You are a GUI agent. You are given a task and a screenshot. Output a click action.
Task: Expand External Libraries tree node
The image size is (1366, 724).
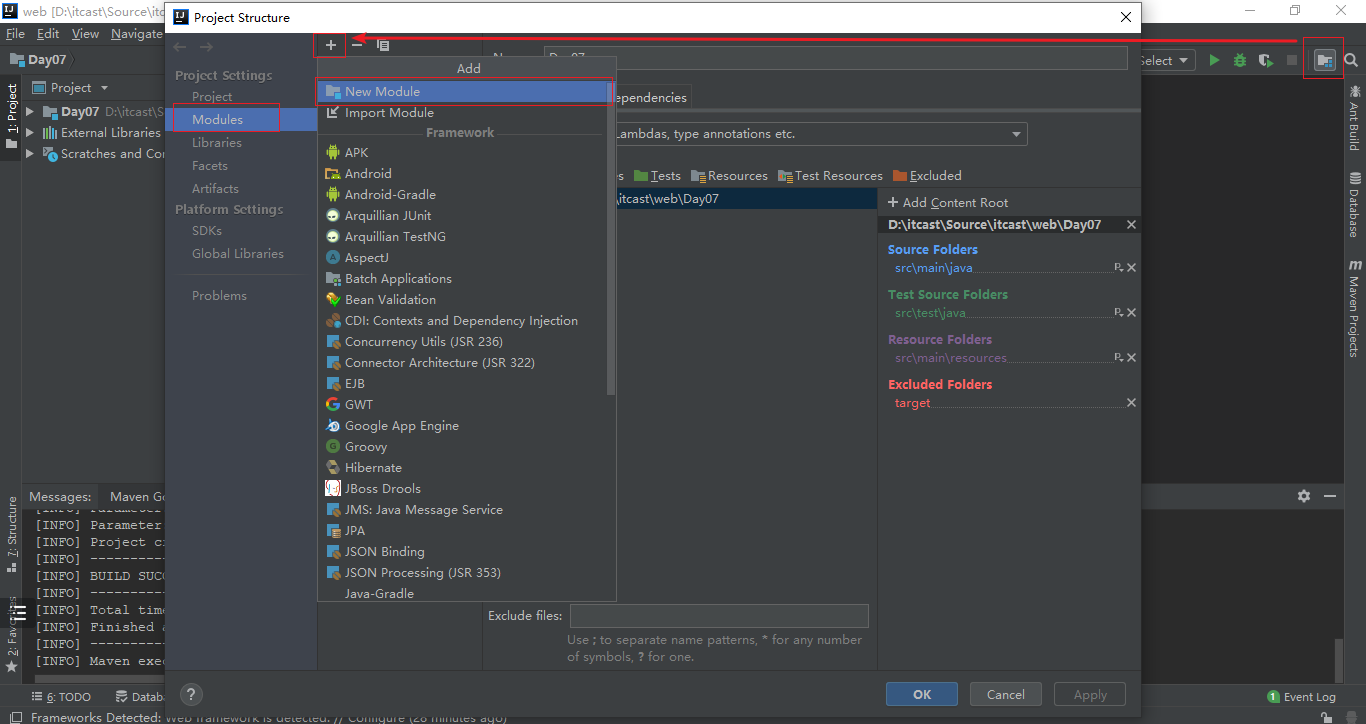[x=30, y=133]
